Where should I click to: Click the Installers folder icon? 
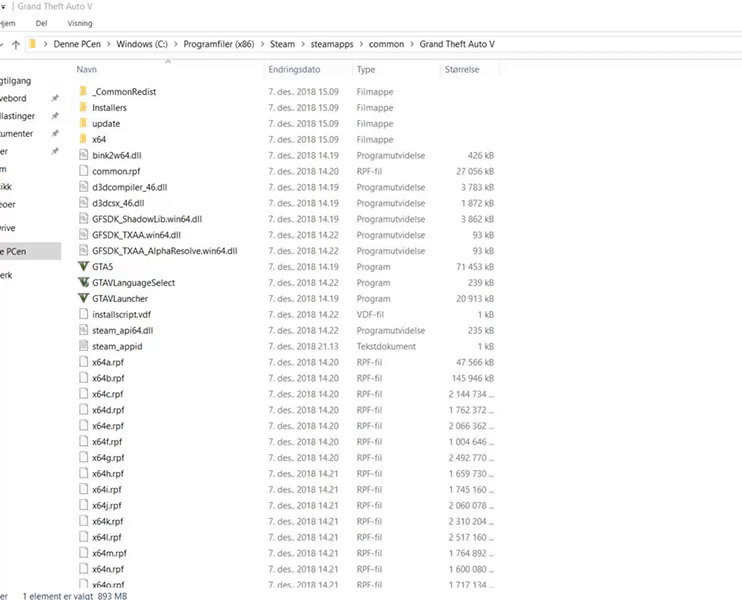point(83,107)
